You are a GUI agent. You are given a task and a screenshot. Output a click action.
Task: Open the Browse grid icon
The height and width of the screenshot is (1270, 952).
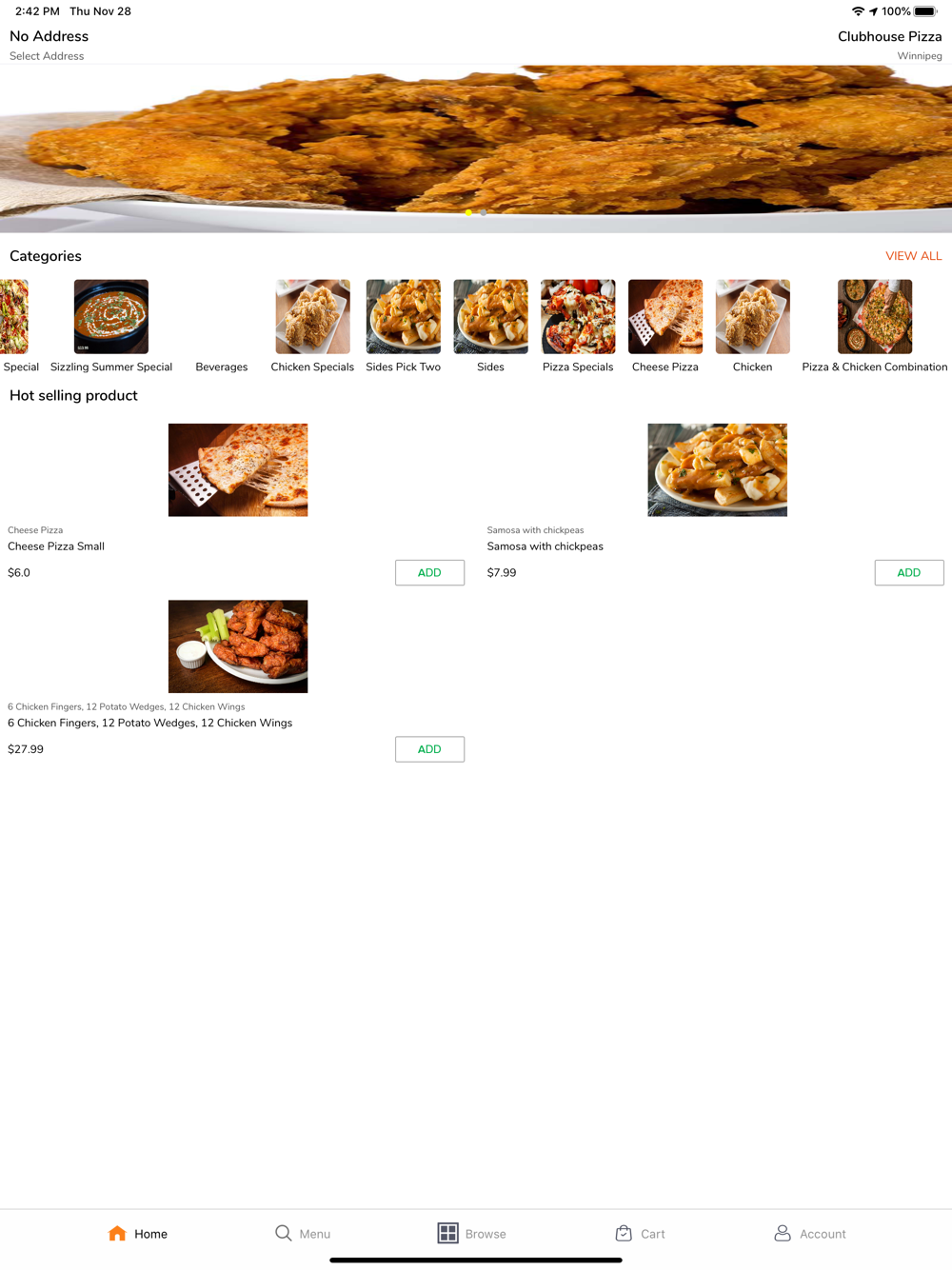[x=447, y=1233]
